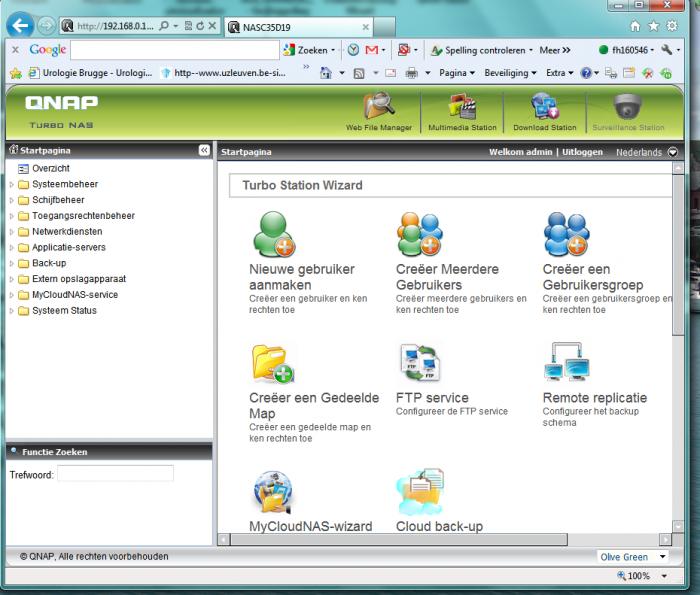Click the QNAP Turbo NAS logo

(62, 112)
